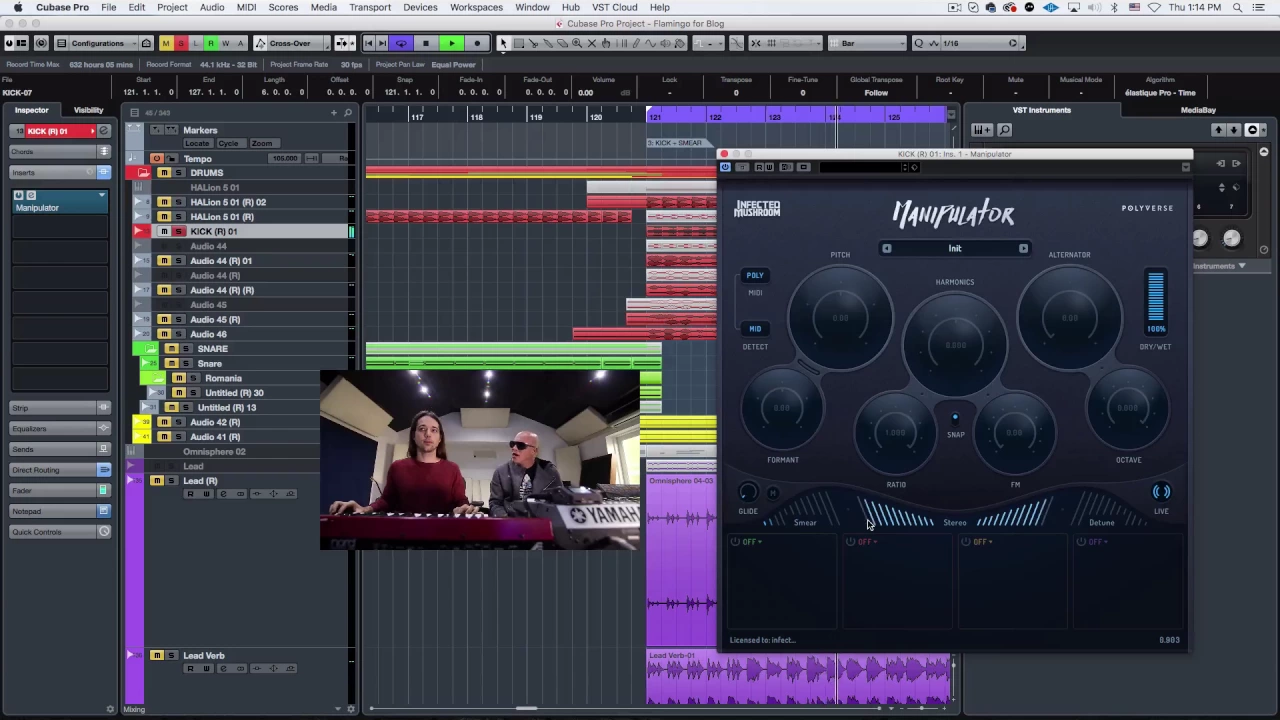Click the Record button in transport
Screen dimensions: 1280x720
(477, 43)
